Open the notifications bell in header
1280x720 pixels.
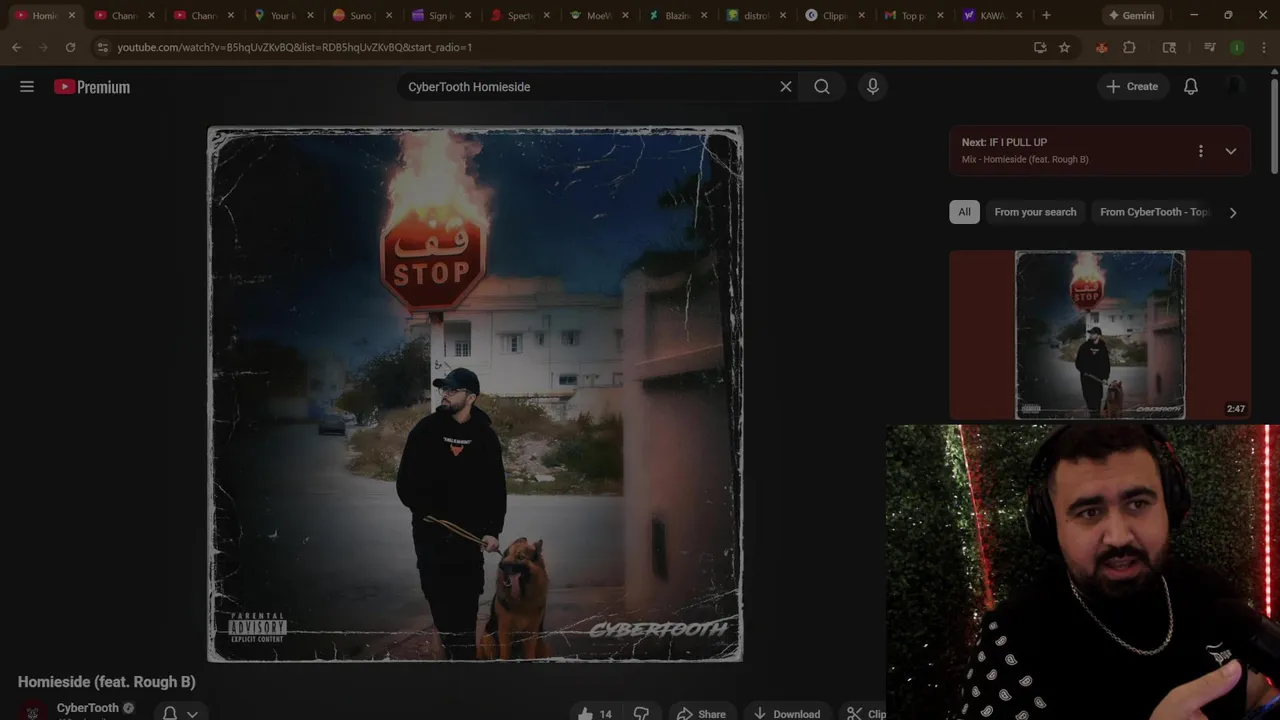(1191, 87)
